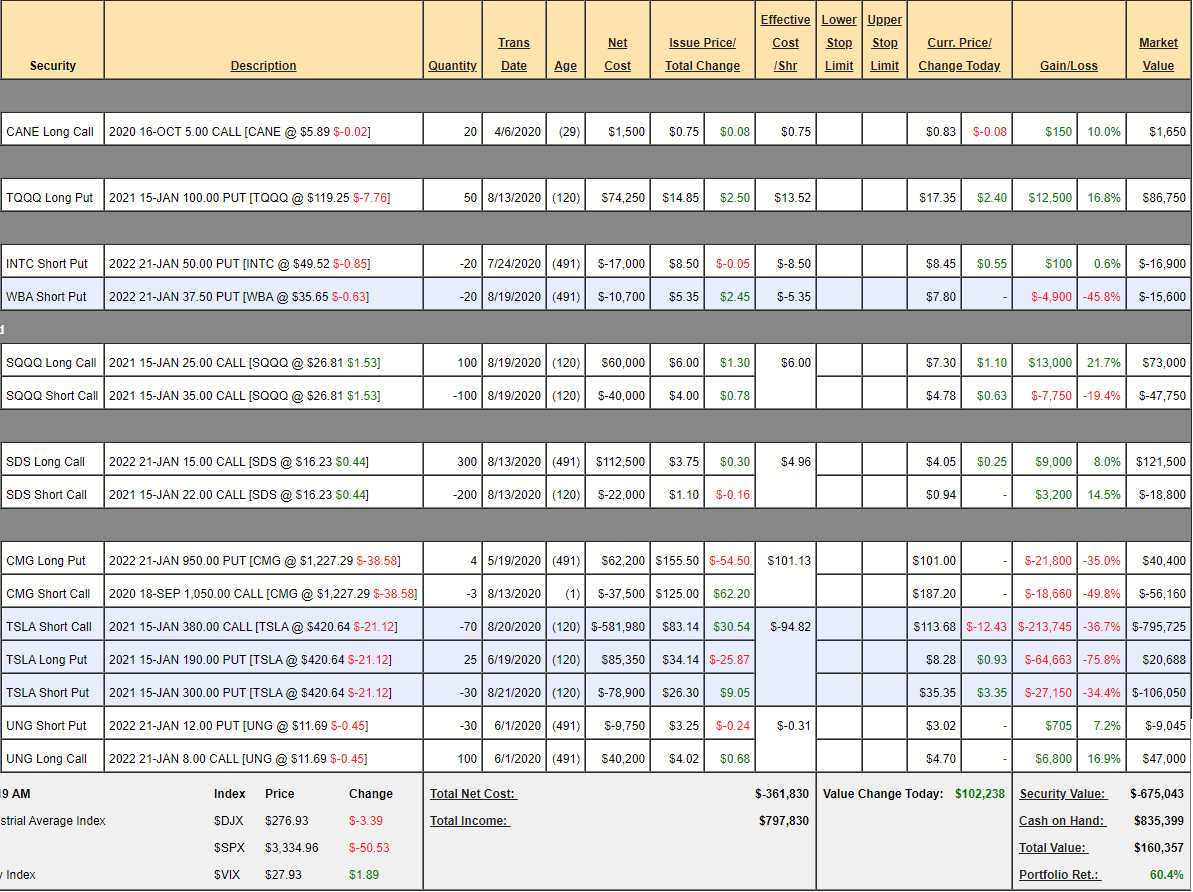Screen dimensions: 1193x892
Task: Click the Security Value label
Action: (x=1062, y=794)
